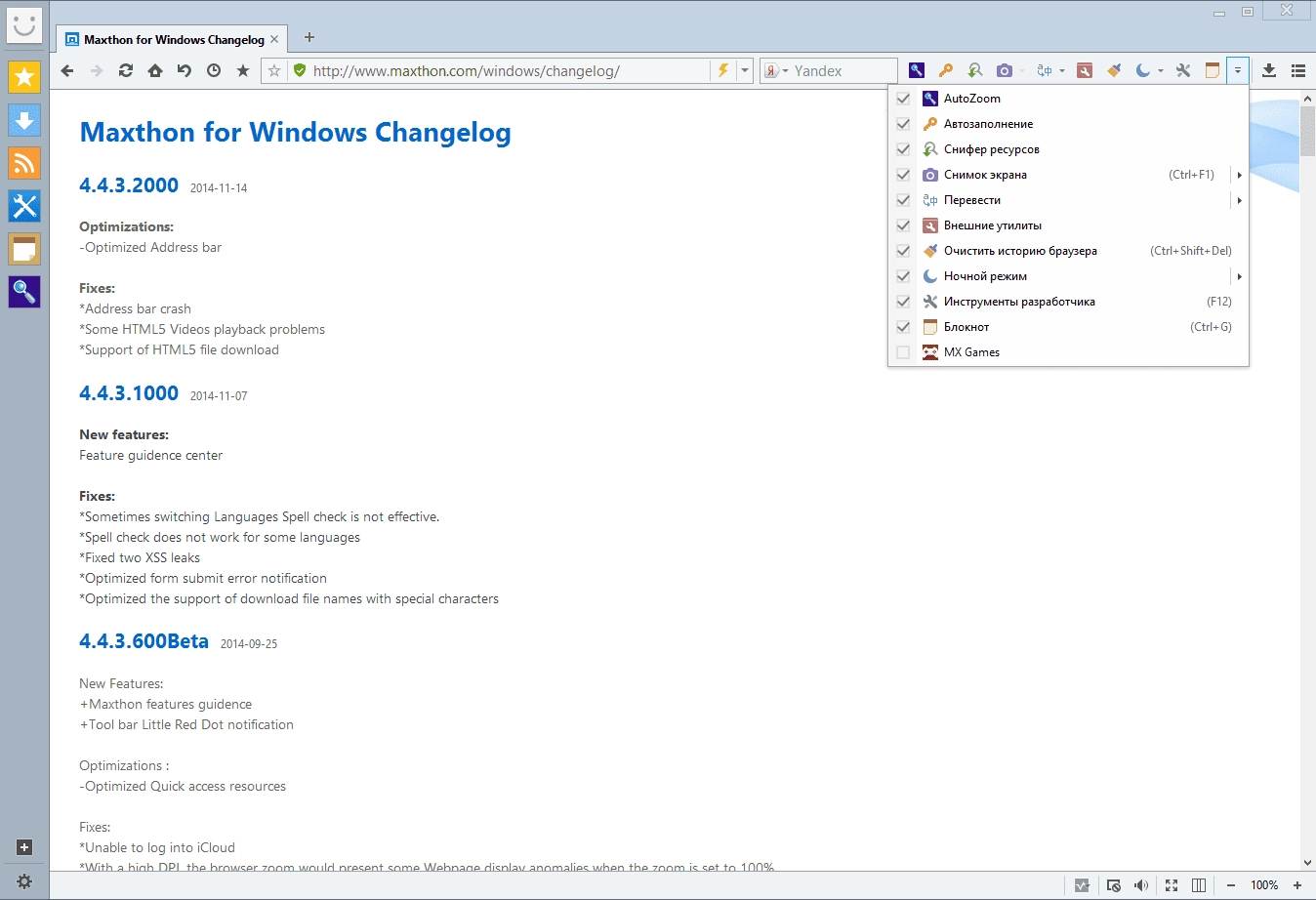This screenshot has height=900, width=1316.
Task: Clear browser history with brush toolbar icon
Action: (1114, 70)
